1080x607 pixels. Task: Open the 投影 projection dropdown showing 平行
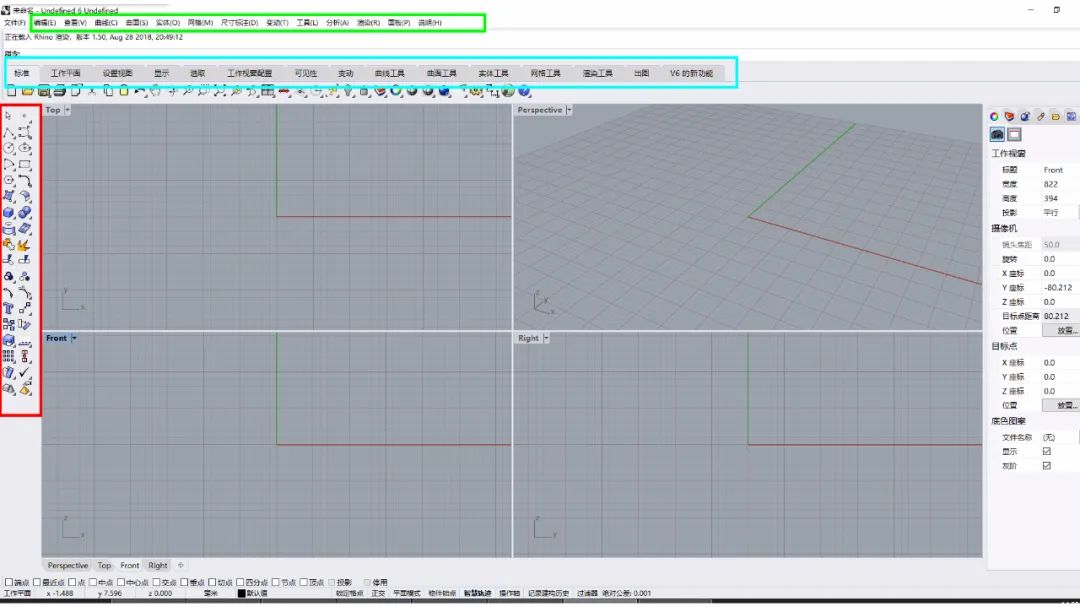tap(1059, 212)
